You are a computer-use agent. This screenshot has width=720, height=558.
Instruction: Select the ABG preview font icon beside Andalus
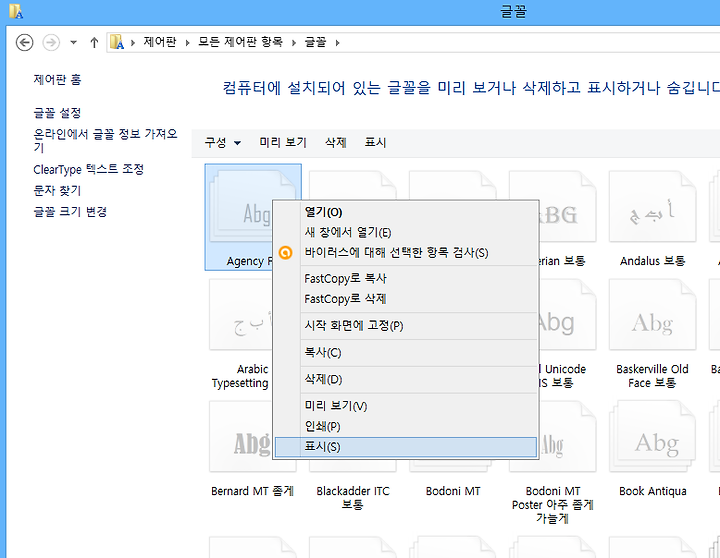coord(568,207)
